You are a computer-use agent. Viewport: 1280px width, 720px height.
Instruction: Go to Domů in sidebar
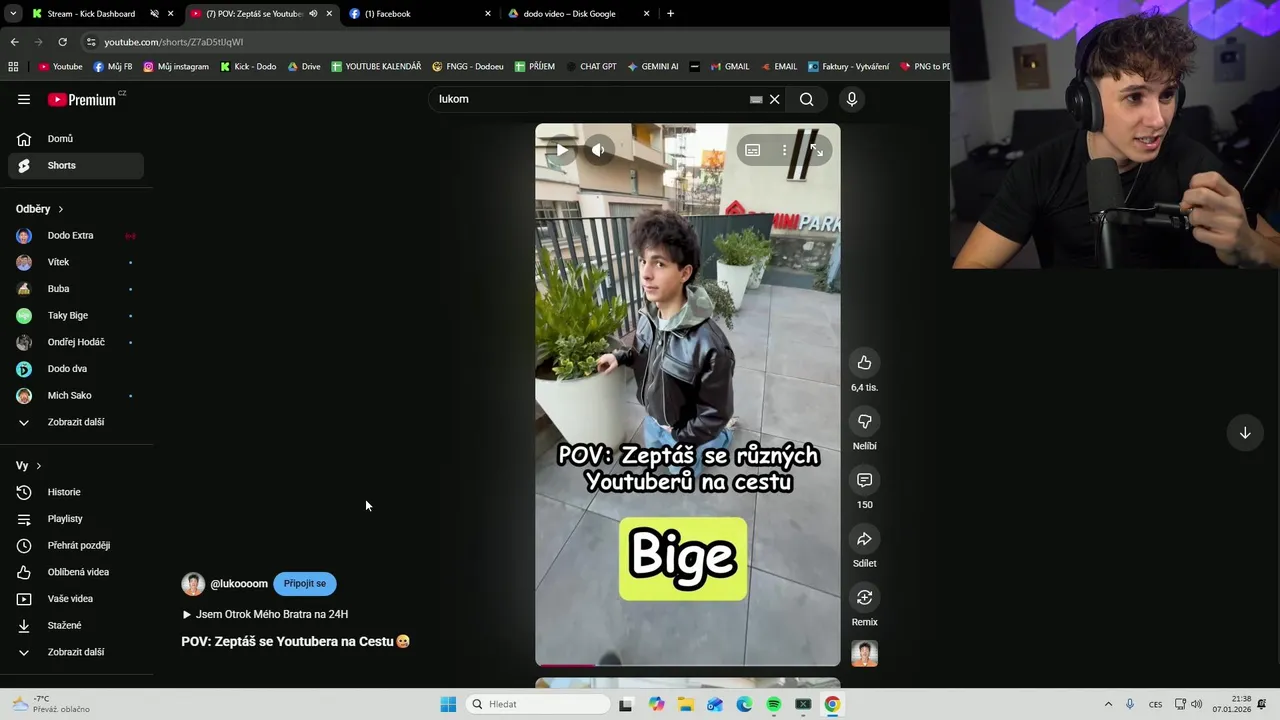[76, 139]
